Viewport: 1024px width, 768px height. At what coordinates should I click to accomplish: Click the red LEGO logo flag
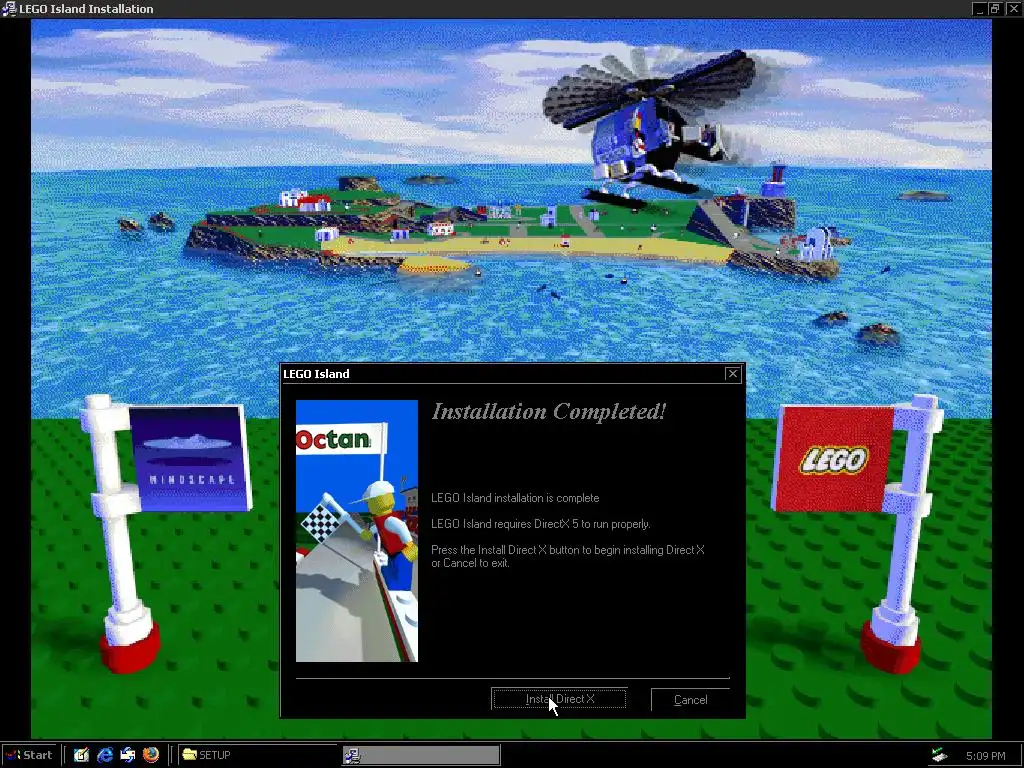click(835, 458)
